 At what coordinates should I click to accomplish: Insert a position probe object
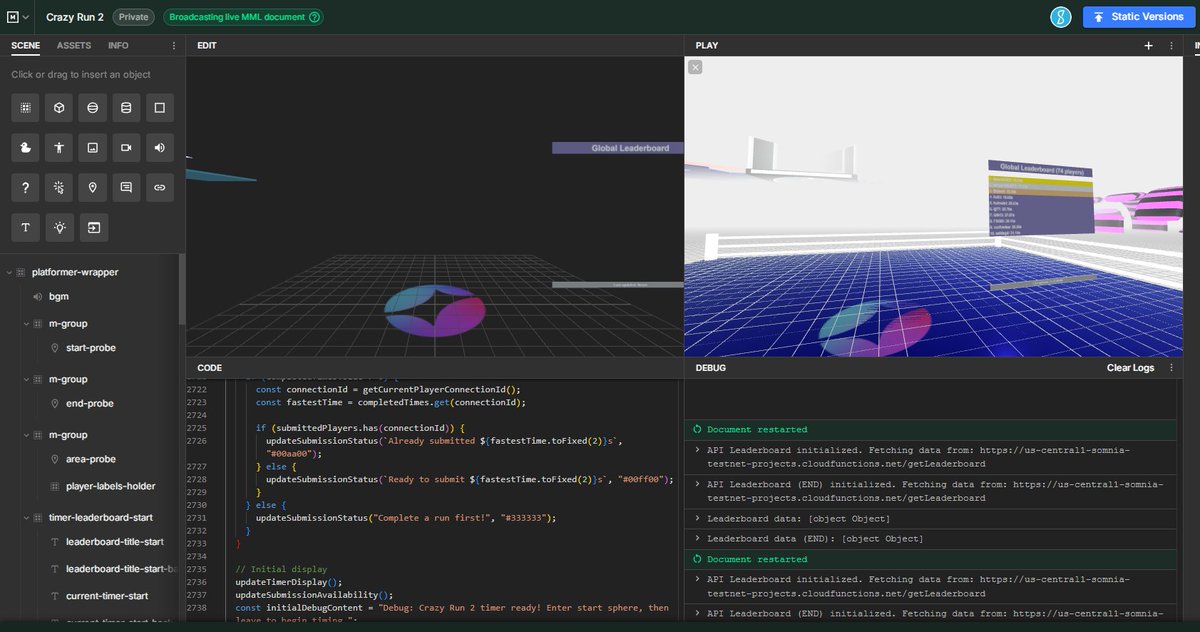(x=92, y=187)
